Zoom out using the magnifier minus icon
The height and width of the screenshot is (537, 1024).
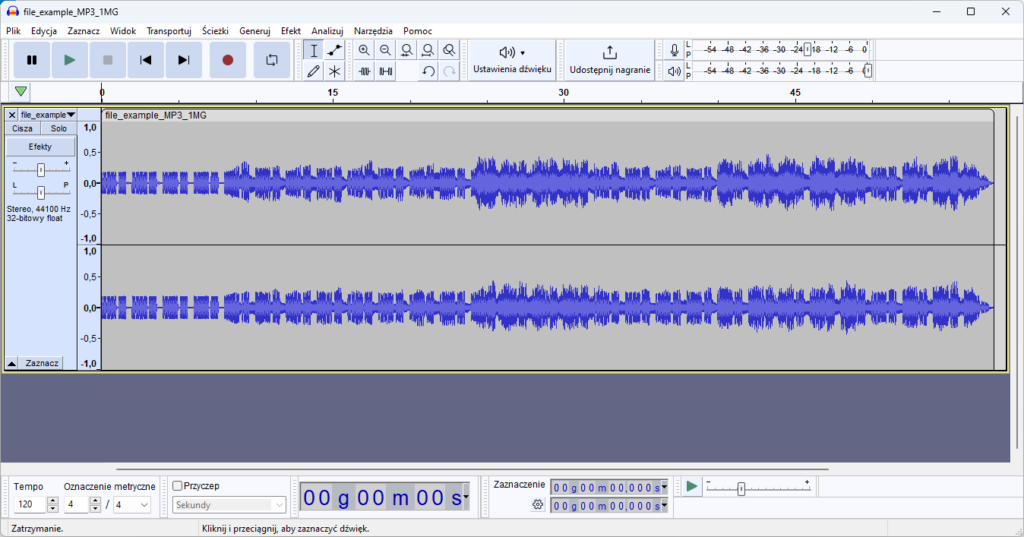385,50
